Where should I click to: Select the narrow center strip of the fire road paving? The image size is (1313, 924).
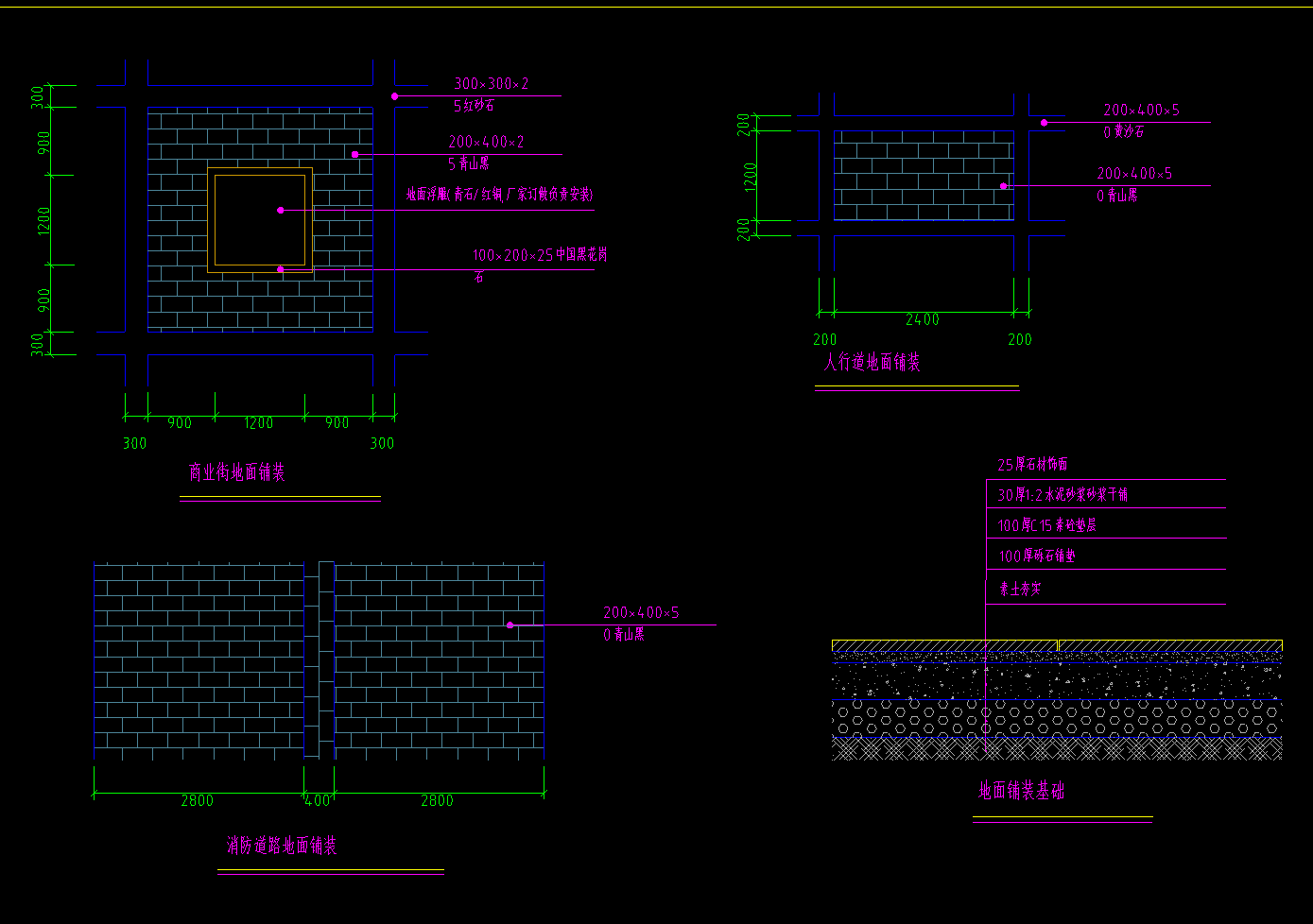tap(320, 659)
